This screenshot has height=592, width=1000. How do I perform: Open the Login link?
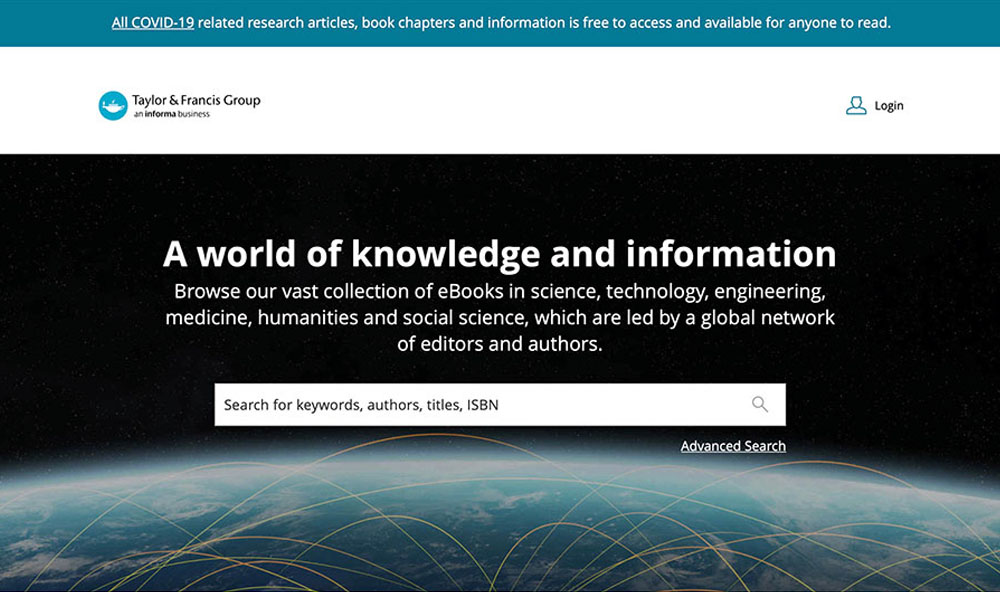tap(888, 106)
